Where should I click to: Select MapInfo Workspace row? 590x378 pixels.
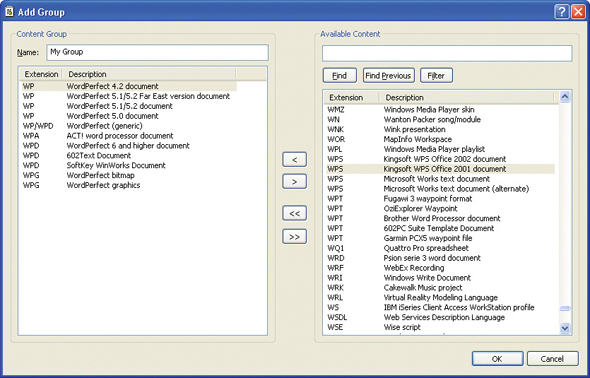[440, 140]
